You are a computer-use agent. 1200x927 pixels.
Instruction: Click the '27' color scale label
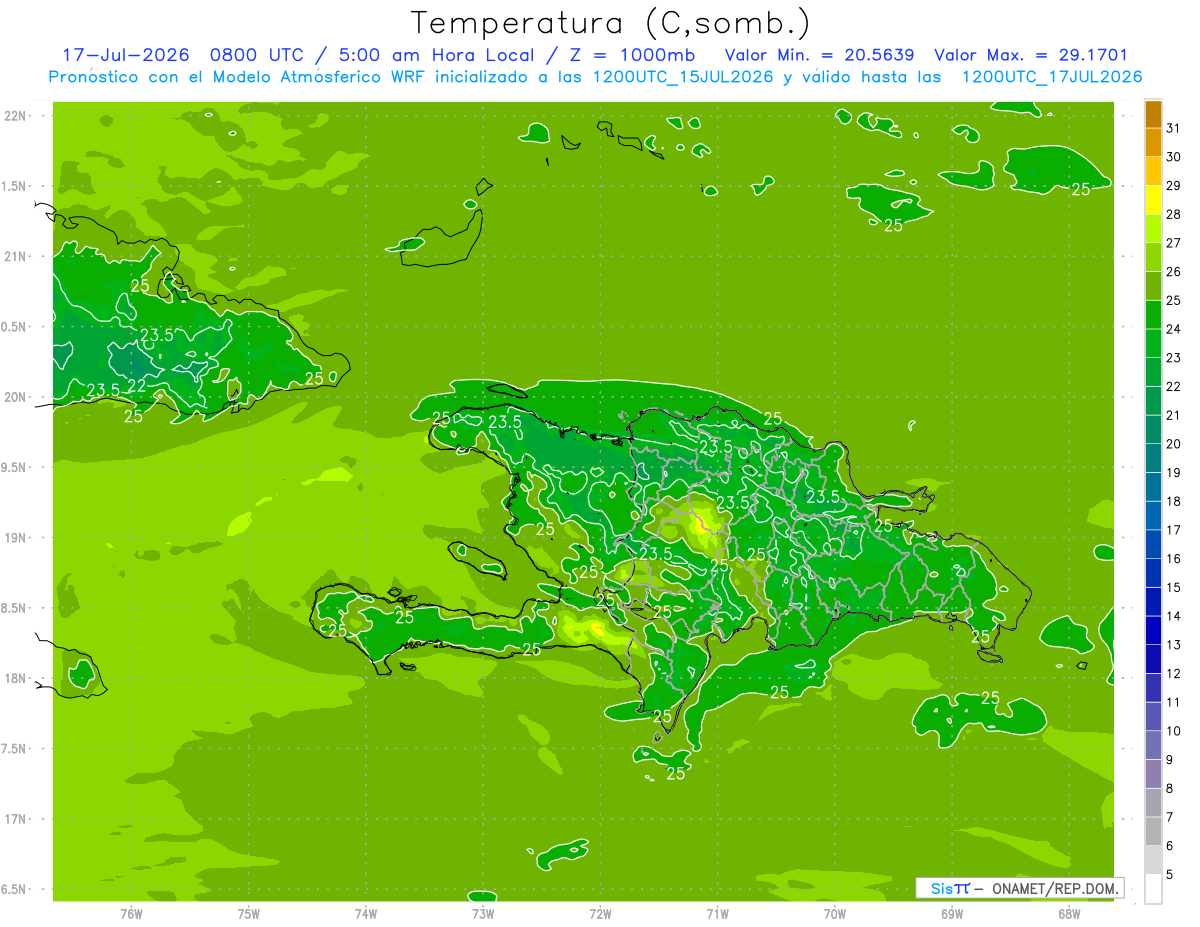pos(1173,243)
